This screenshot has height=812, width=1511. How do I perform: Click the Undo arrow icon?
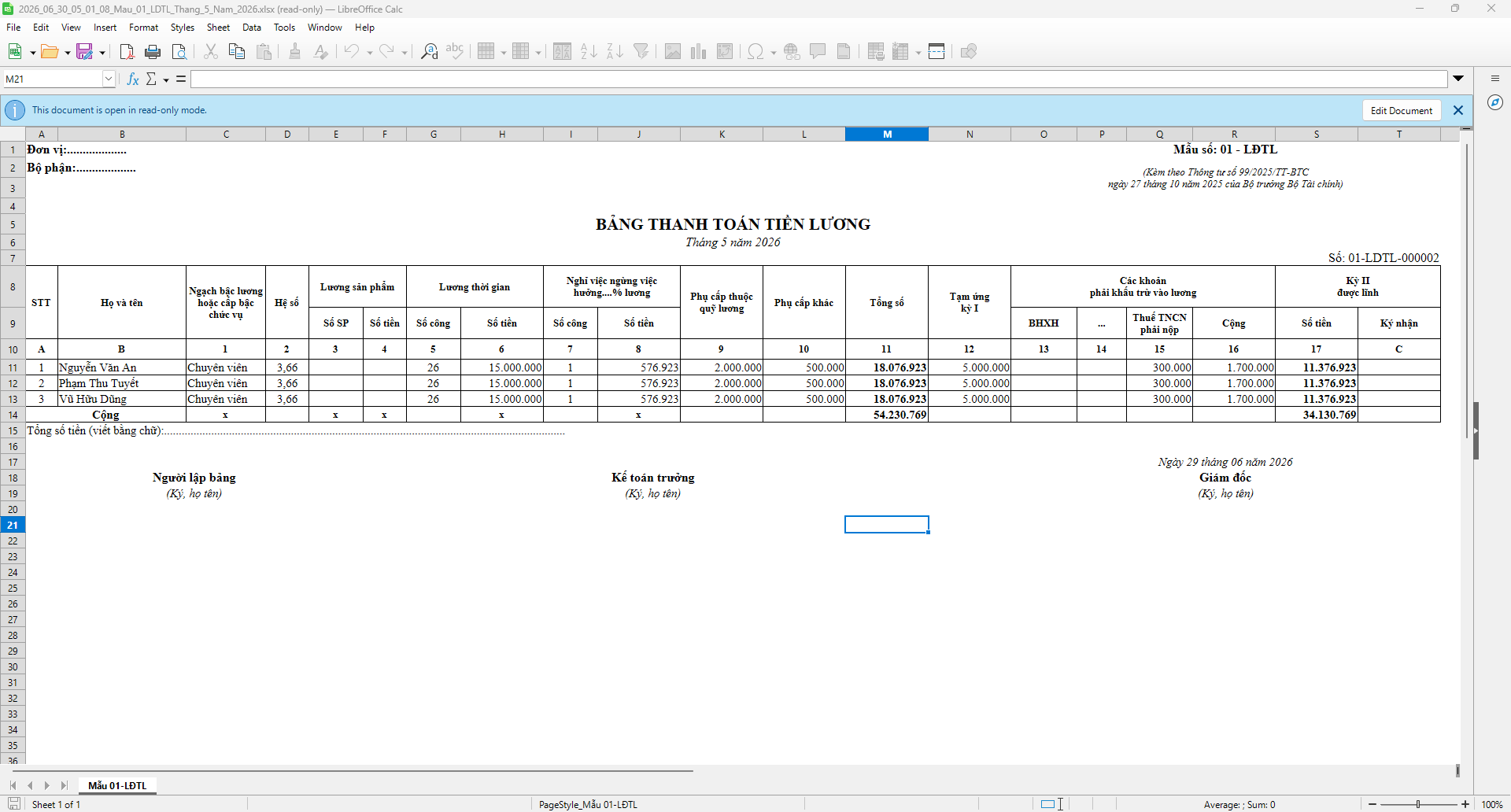tap(352, 52)
